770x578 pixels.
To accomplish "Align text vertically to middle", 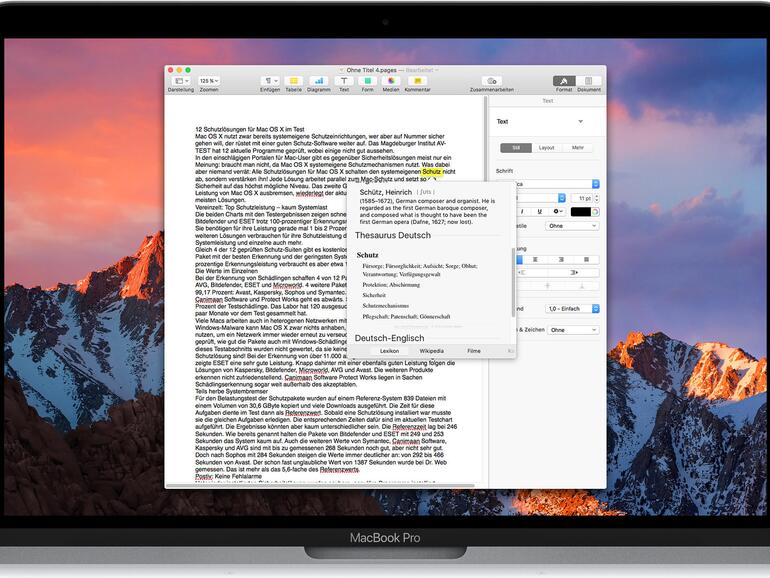I will [x=547, y=286].
